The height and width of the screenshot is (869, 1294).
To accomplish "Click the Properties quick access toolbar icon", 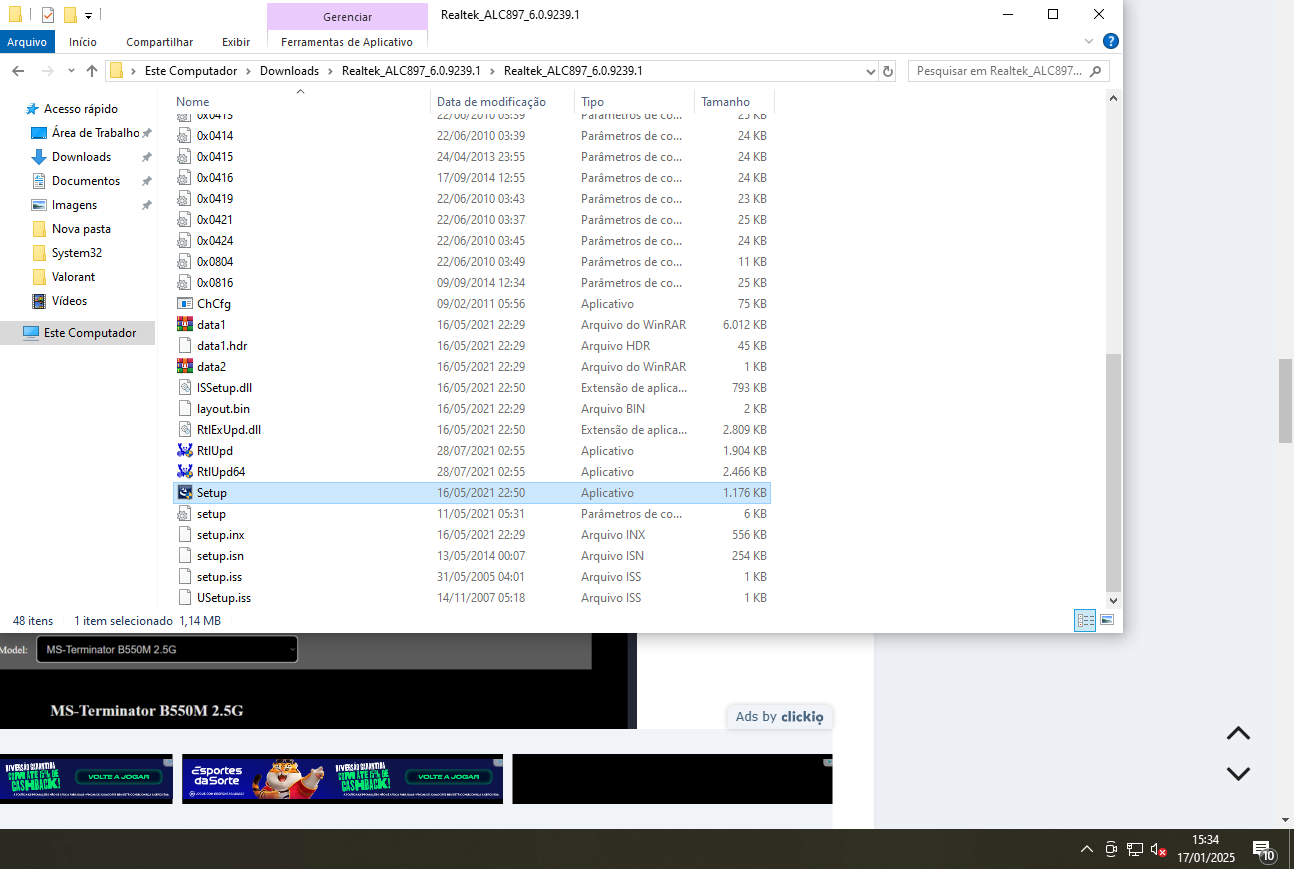I will coord(47,15).
